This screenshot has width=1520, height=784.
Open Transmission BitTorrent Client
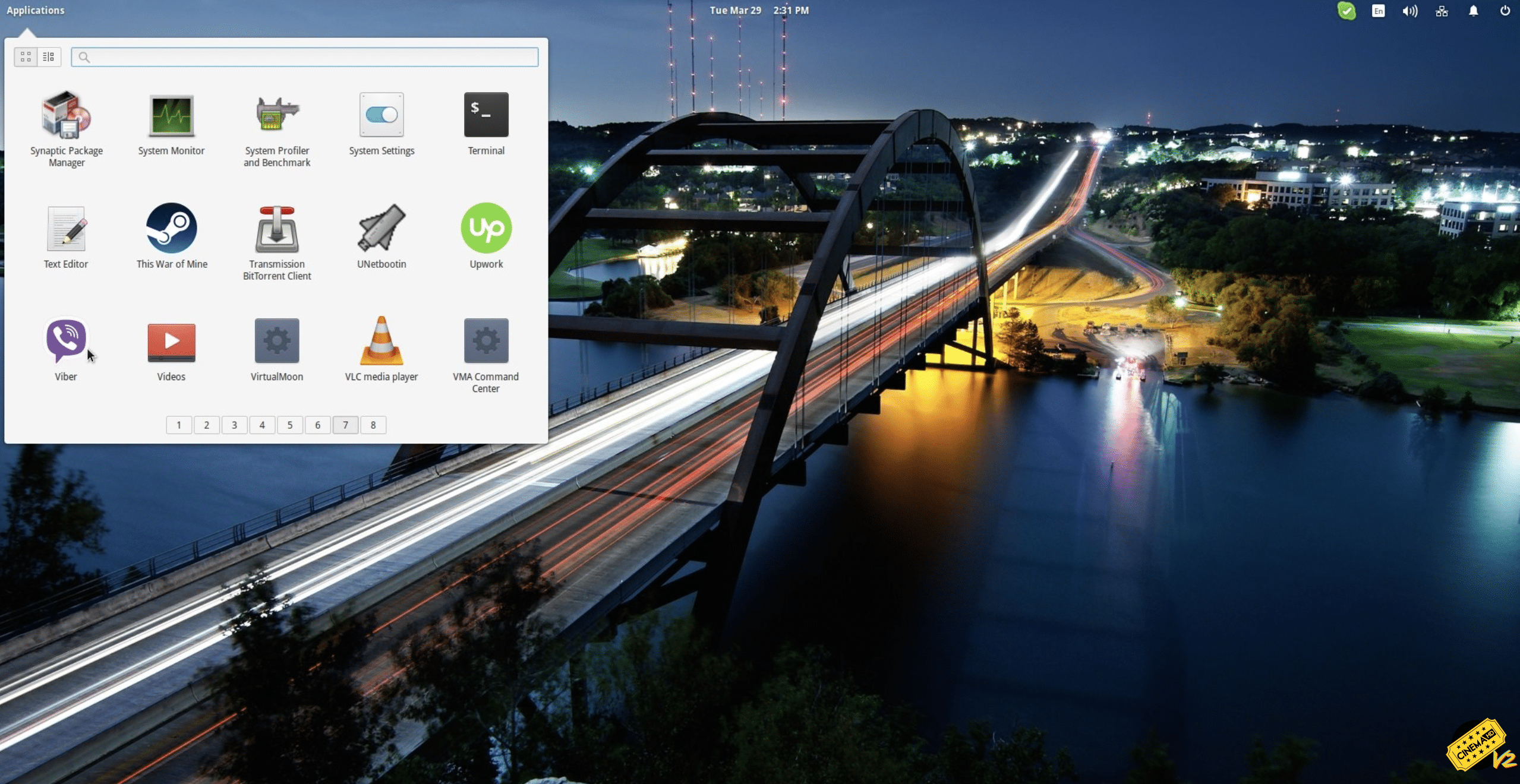click(277, 243)
